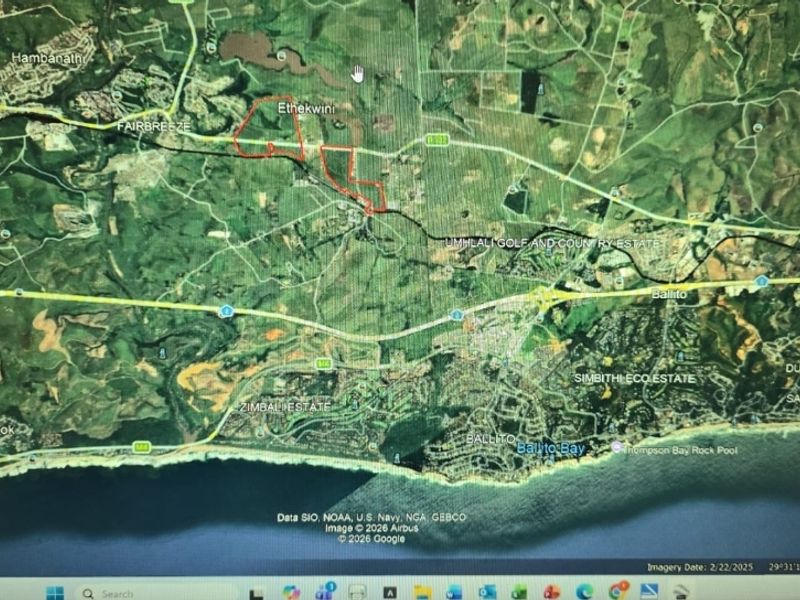
Task: Click the FAIRBREEZE map label
Action: (154, 127)
